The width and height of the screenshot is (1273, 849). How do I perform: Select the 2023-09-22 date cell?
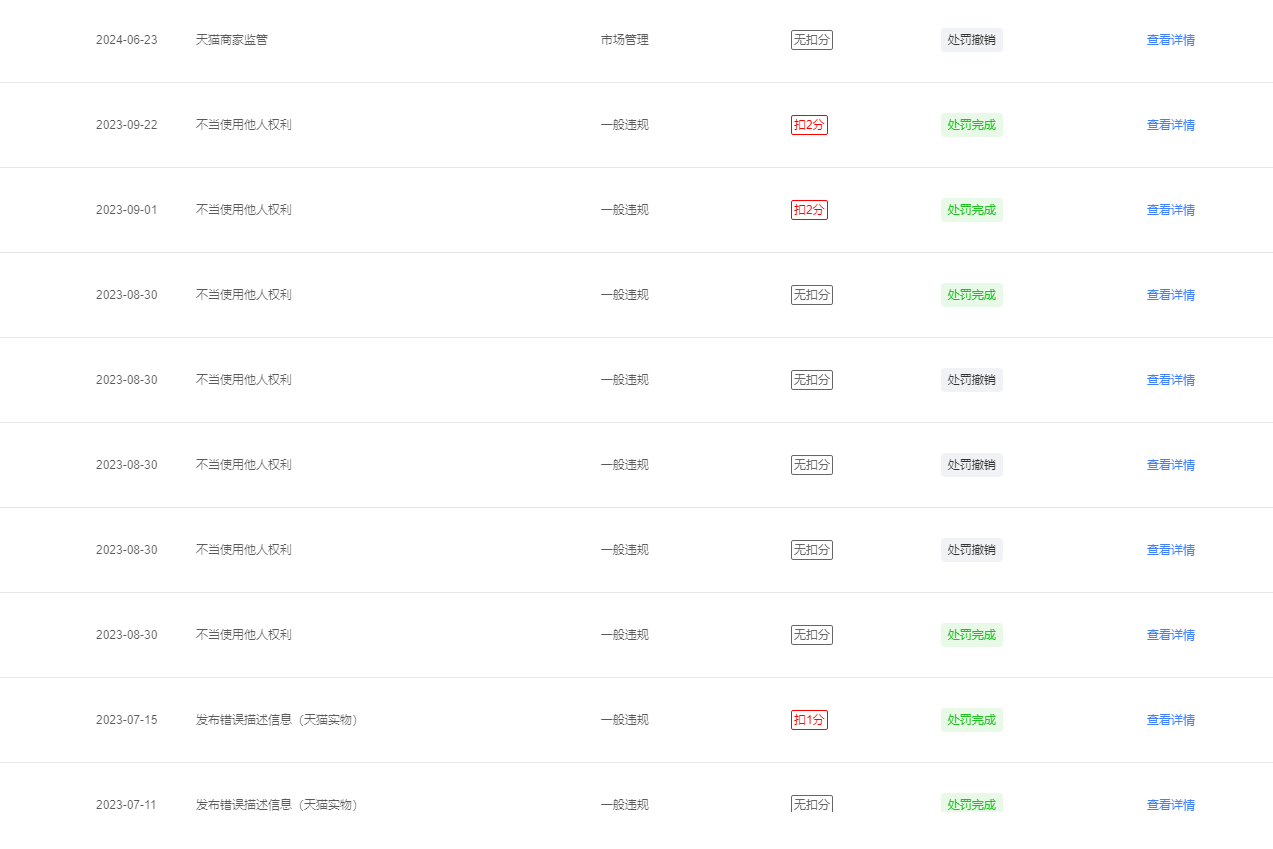point(126,125)
